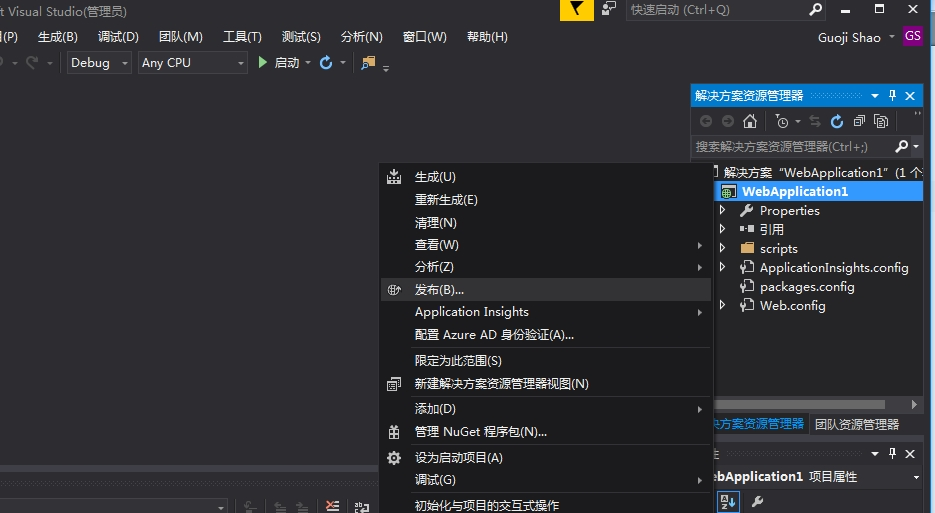Click the GS account avatar
Screen dimensions: 935x513
click(x=913, y=36)
